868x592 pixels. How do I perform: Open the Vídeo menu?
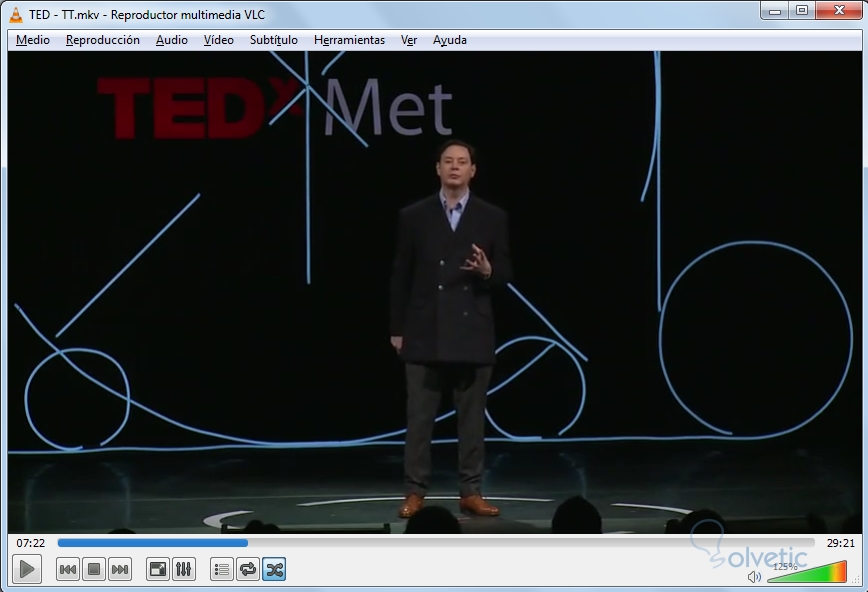point(219,40)
